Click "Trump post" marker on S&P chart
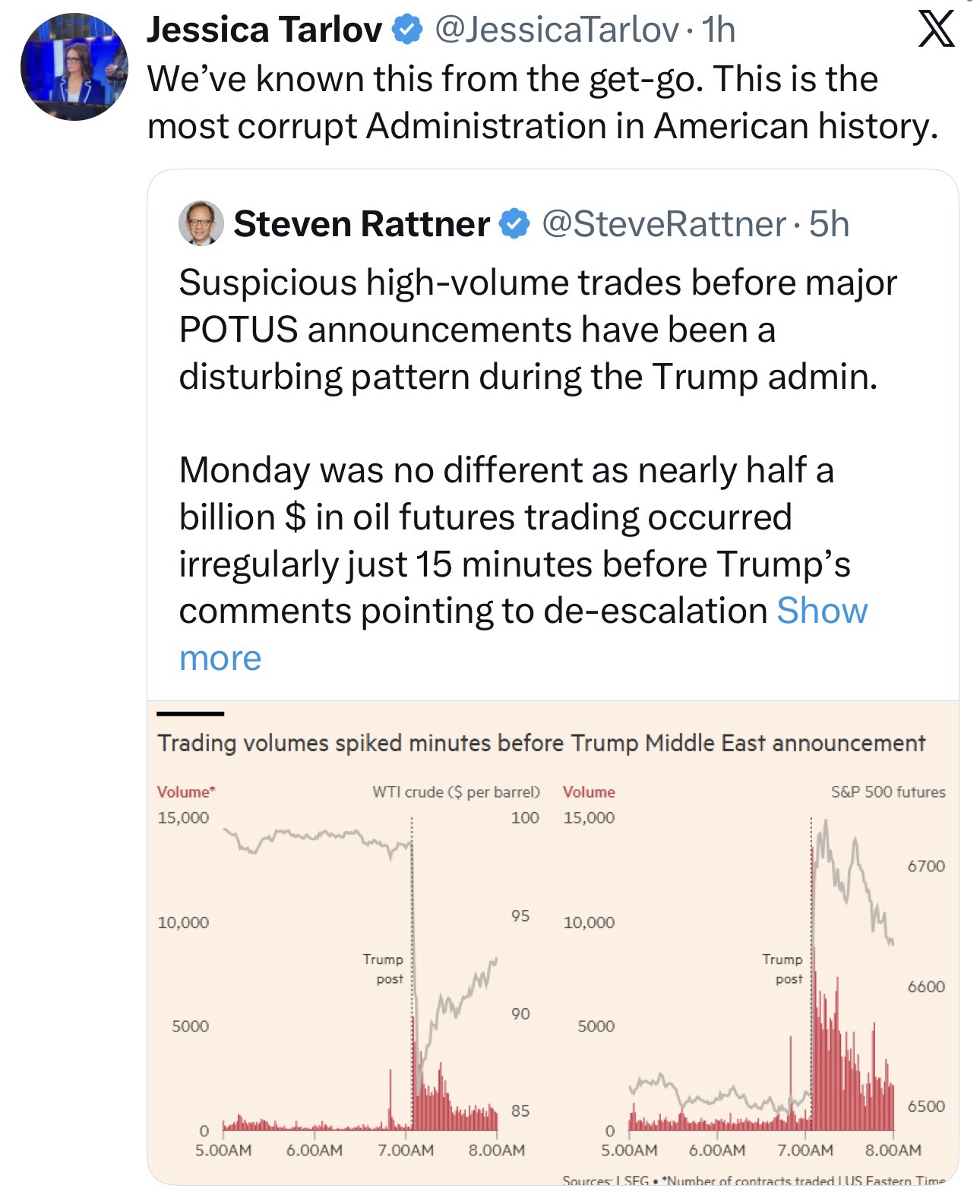980x1204 pixels. pyautogui.click(x=782, y=969)
